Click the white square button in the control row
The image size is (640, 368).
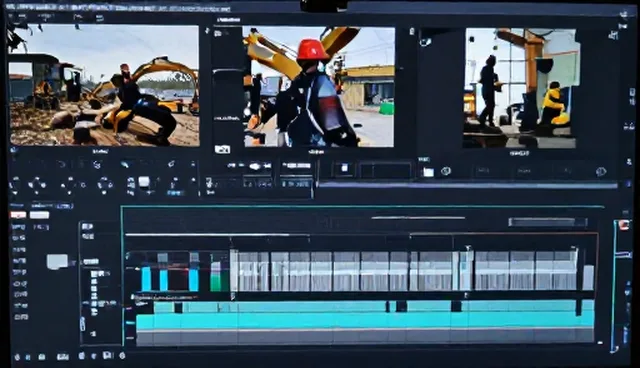(x=144, y=181)
